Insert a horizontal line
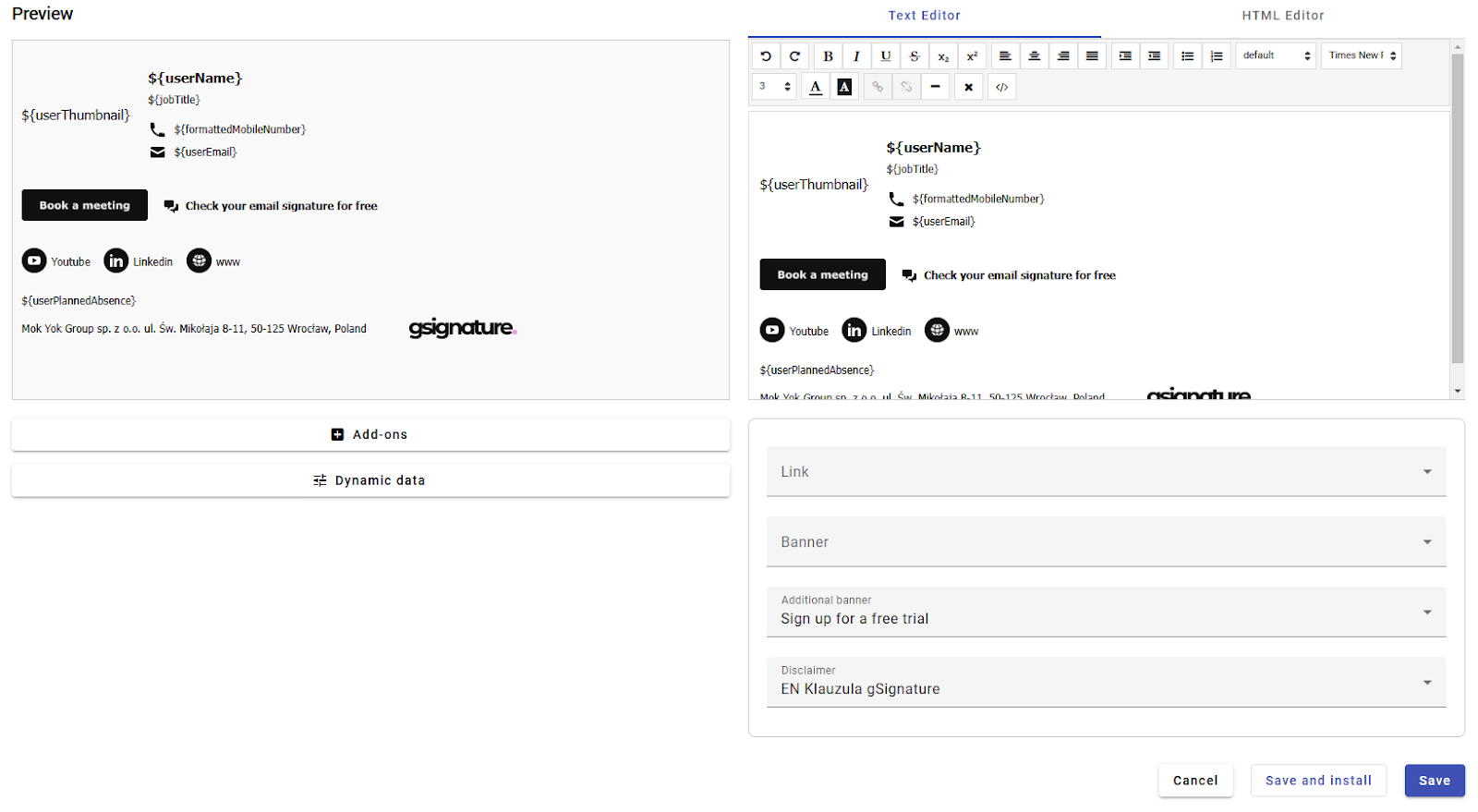Screen dimensions: 1478x812 pyautogui.click(x=936, y=87)
